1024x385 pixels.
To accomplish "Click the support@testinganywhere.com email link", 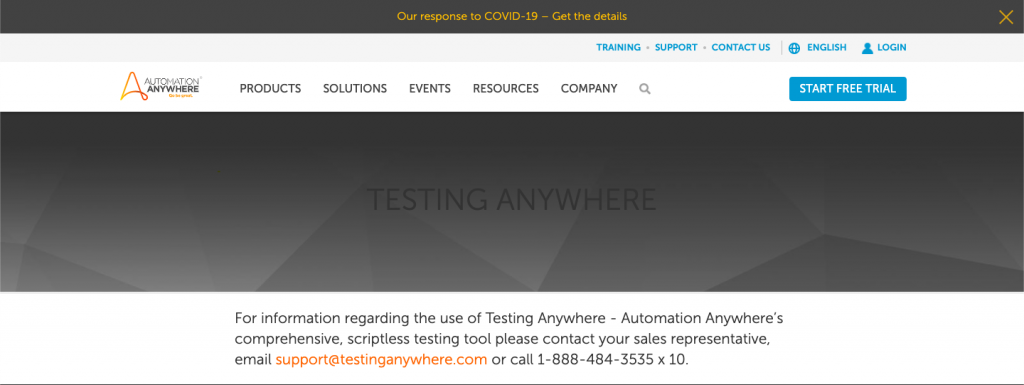I will 381,360.
